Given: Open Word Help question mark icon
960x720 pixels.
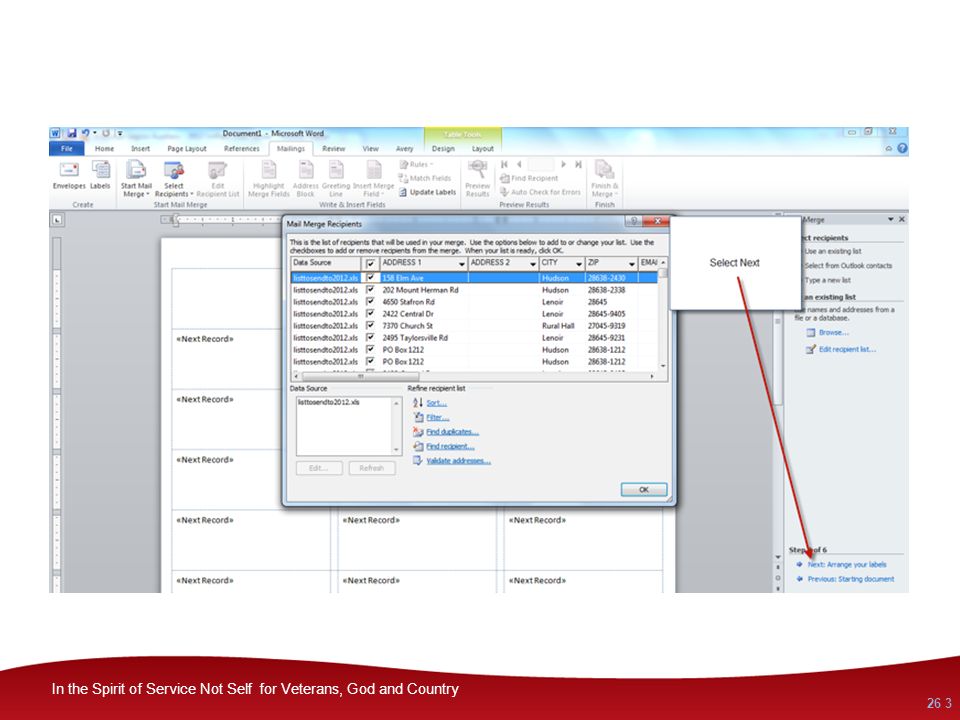Looking at the screenshot, I should pyautogui.click(x=902, y=149).
